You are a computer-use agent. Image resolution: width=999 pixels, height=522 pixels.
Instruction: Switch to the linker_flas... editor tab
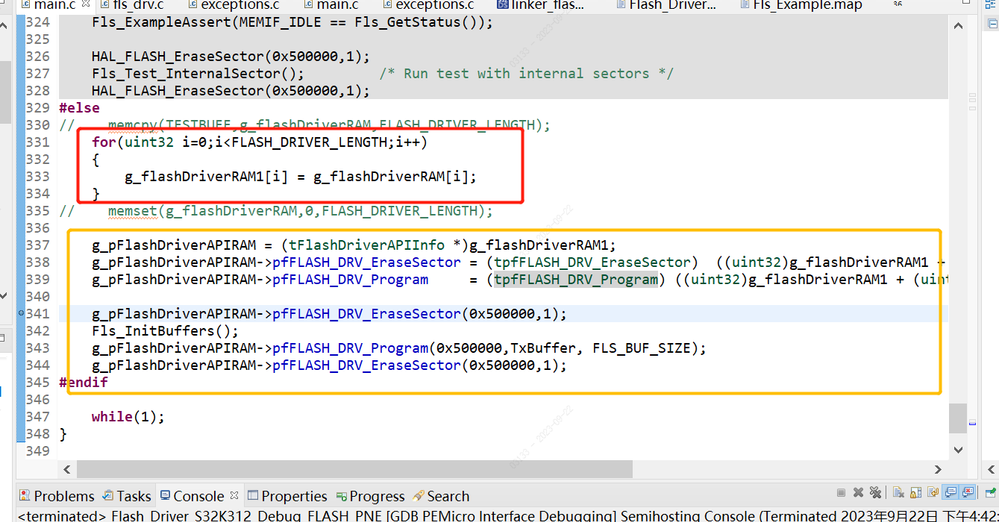(x=540, y=5)
